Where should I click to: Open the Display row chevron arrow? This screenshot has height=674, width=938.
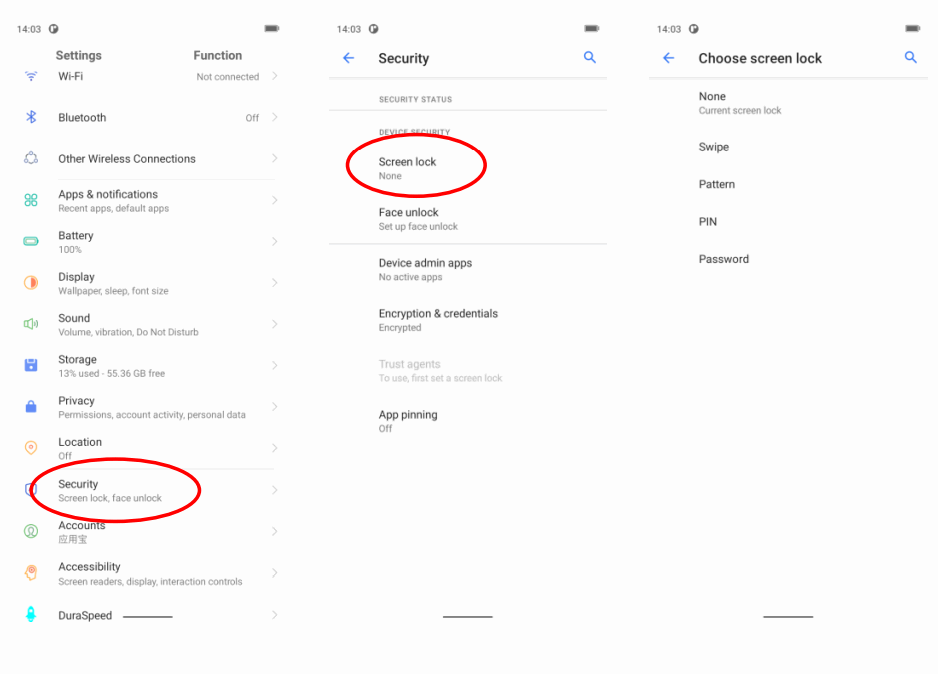point(275,283)
